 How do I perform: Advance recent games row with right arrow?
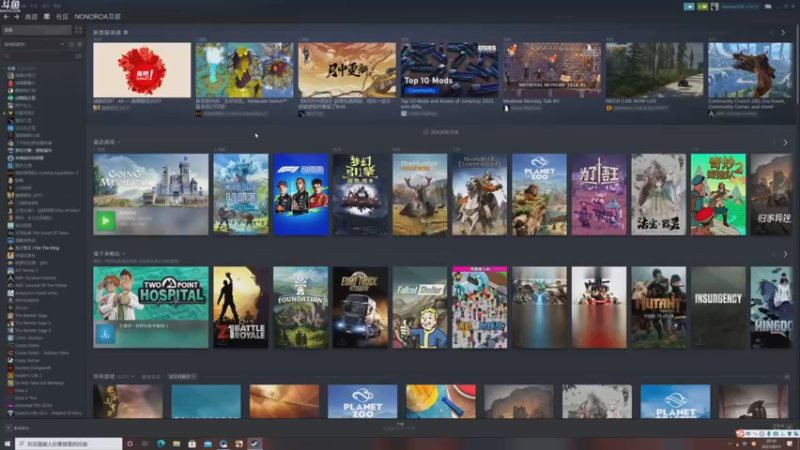(785, 143)
